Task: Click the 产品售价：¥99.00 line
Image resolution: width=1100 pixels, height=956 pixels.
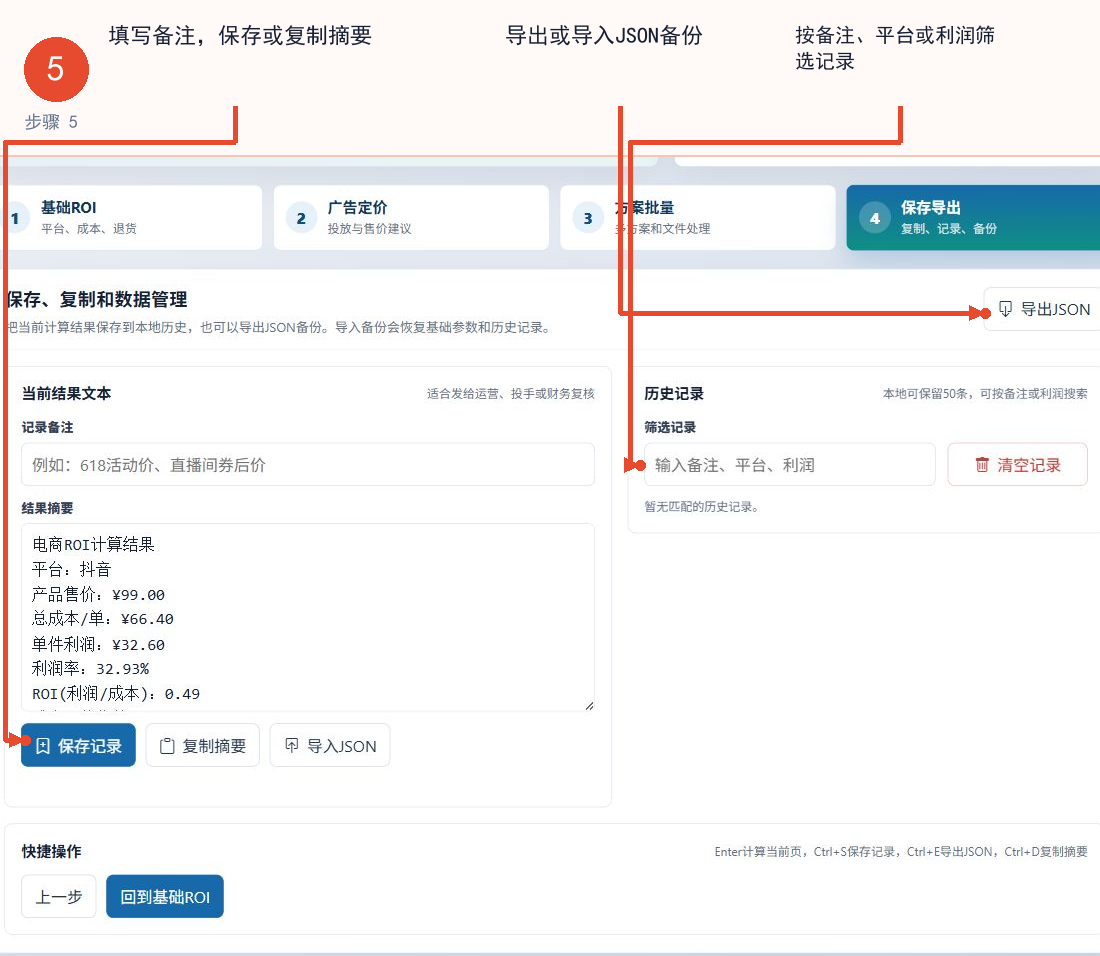Action: [x=98, y=594]
